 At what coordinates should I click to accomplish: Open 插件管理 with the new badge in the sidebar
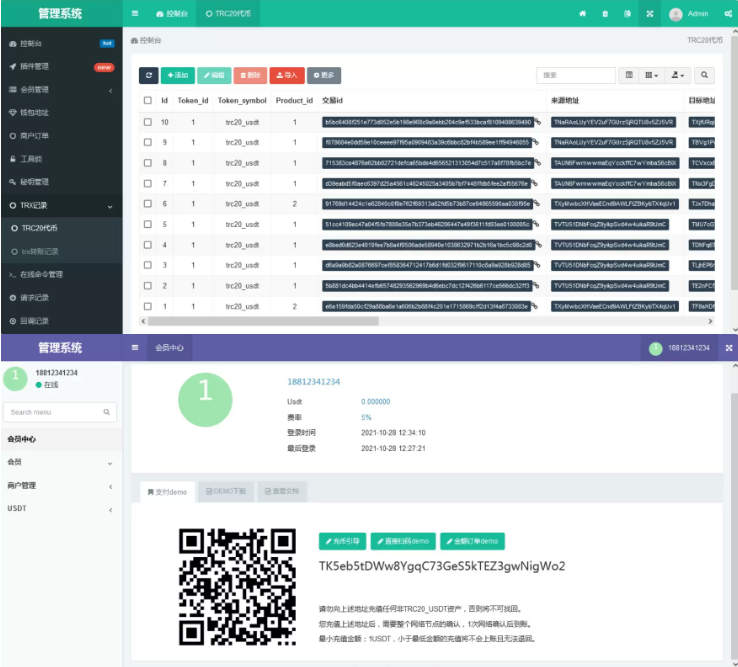61,66
